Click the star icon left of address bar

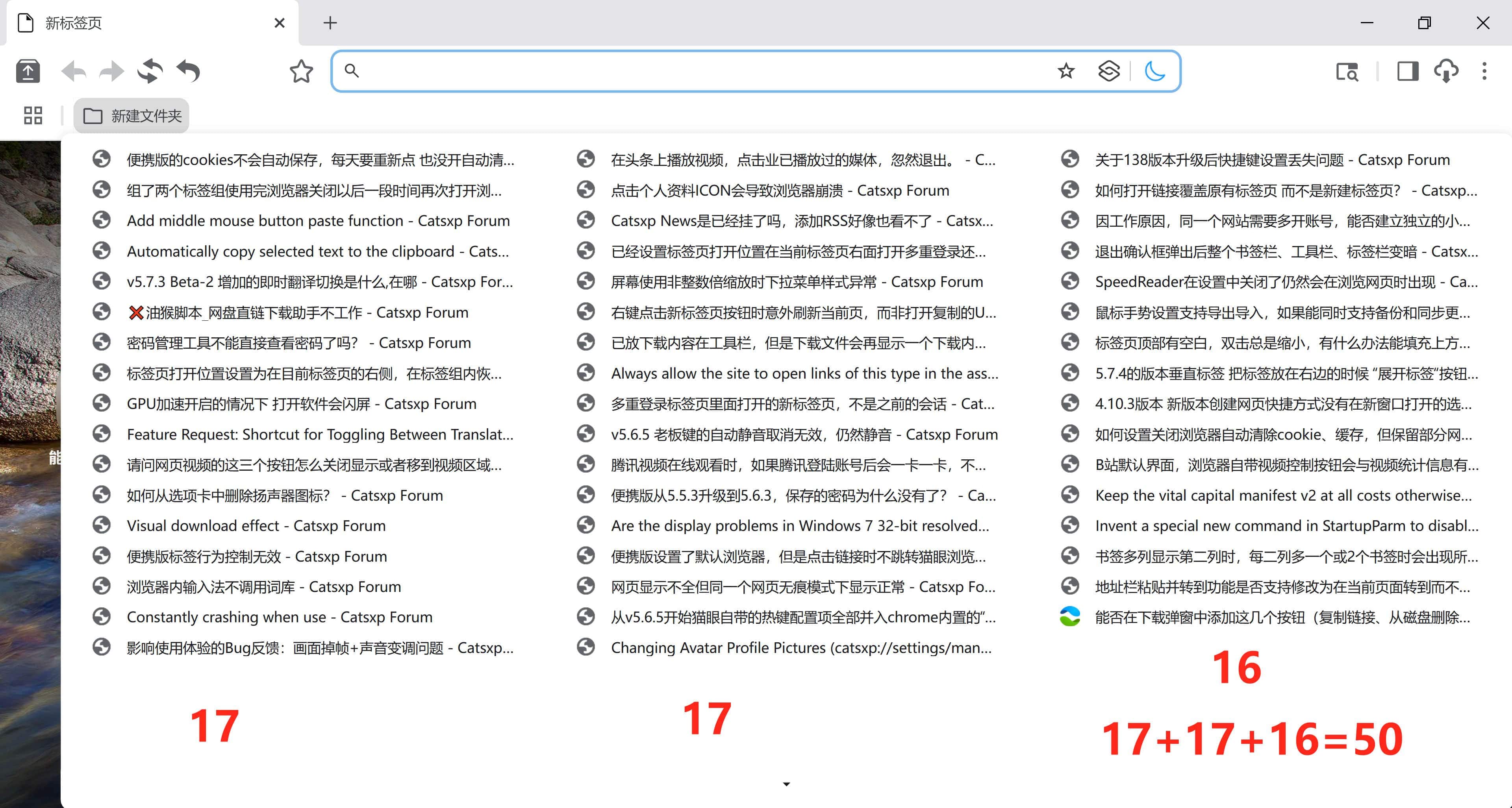click(301, 71)
